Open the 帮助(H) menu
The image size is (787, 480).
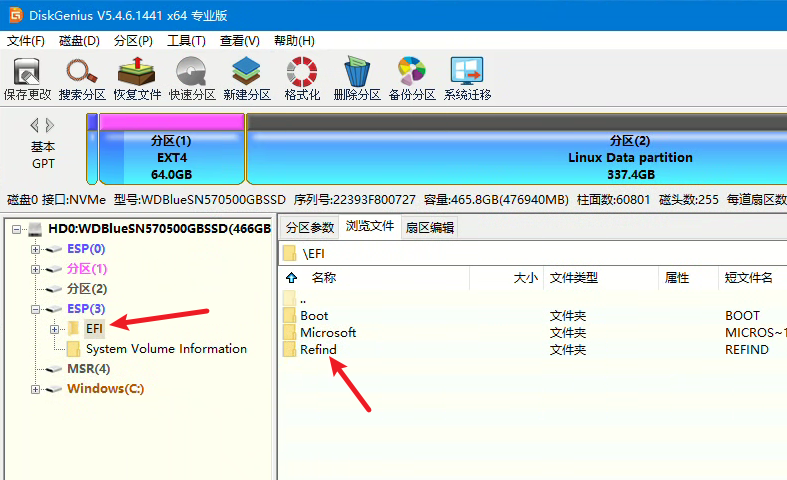coord(294,41)
